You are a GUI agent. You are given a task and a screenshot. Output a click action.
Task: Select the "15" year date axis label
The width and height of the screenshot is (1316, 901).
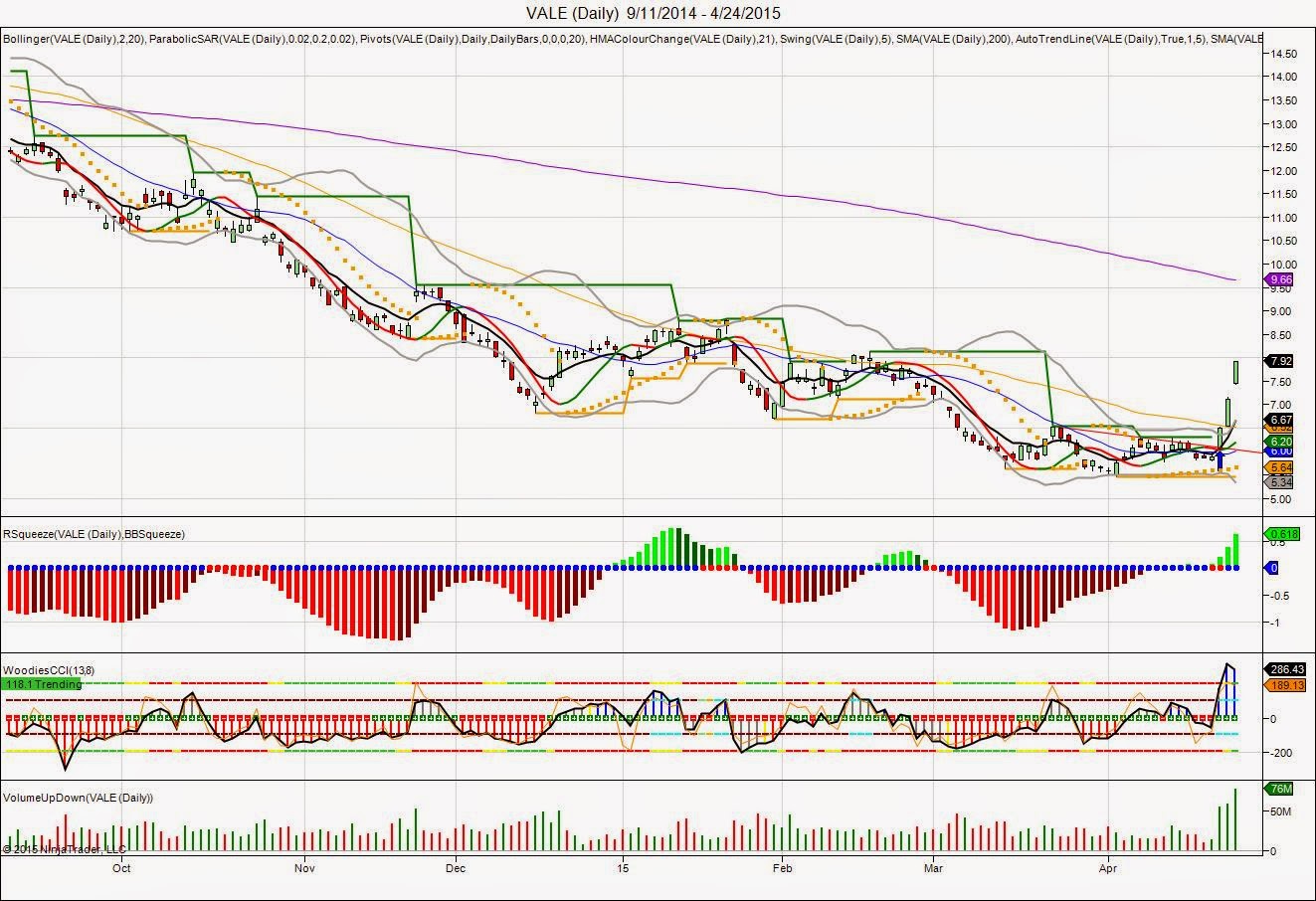click(x=623, y=867)
